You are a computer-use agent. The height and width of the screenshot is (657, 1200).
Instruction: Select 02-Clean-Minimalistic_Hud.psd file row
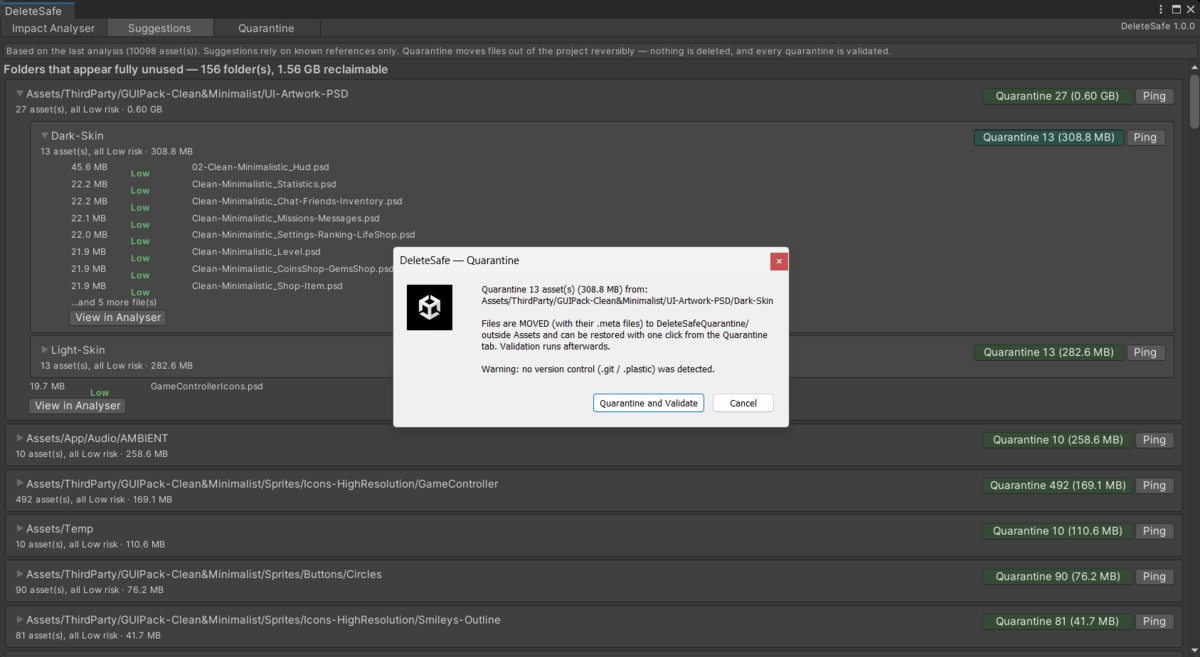point(260,167)
